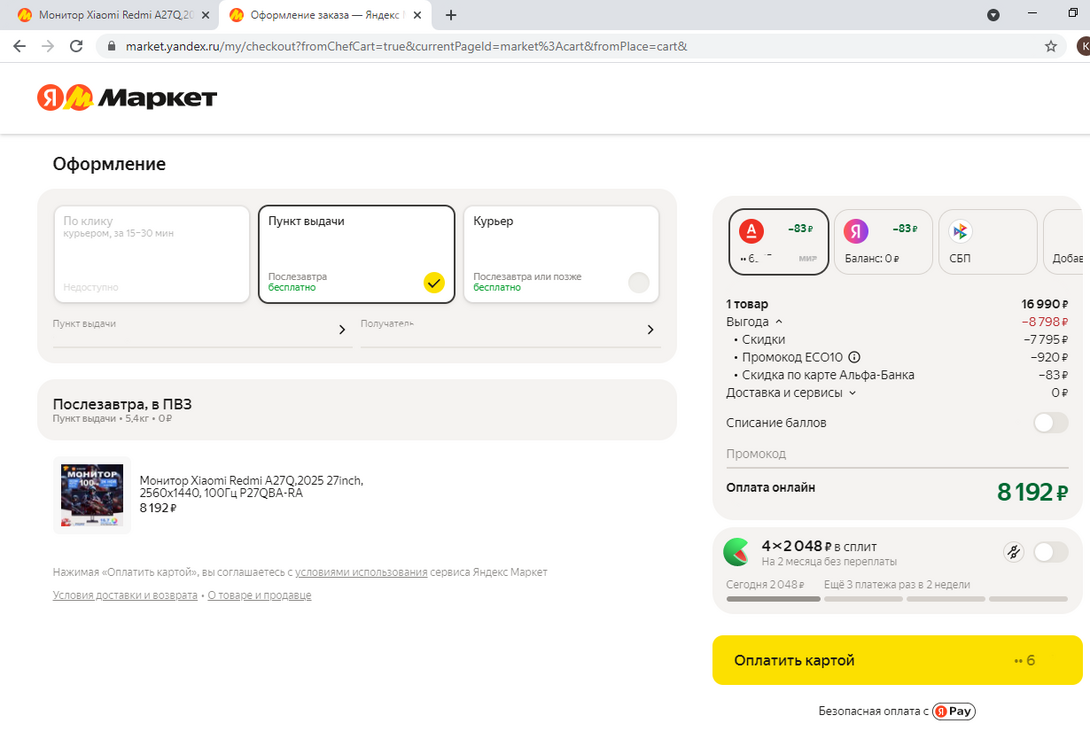Click the Оформление page heading

(x=109, y=164)
